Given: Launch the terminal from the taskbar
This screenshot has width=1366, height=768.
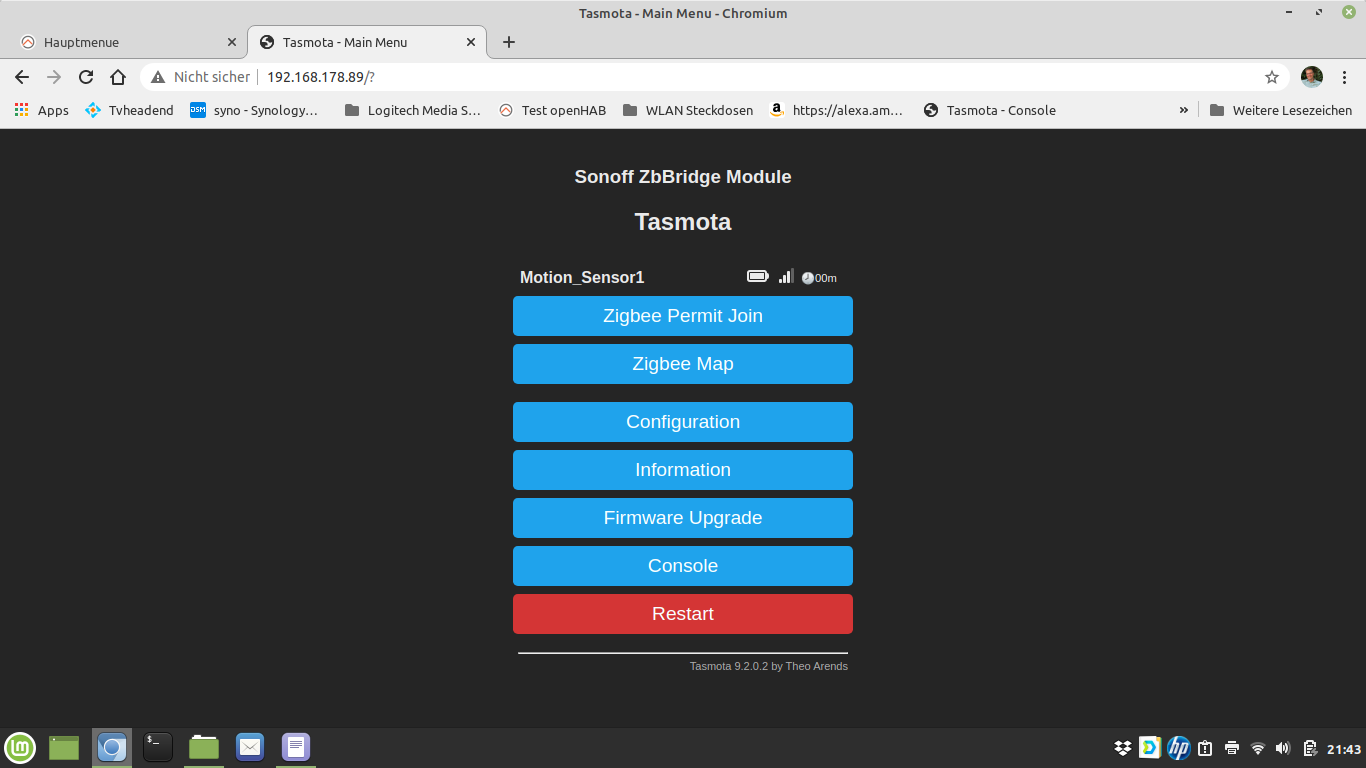Looking at the screenshot, I should (x=158, y=747).
